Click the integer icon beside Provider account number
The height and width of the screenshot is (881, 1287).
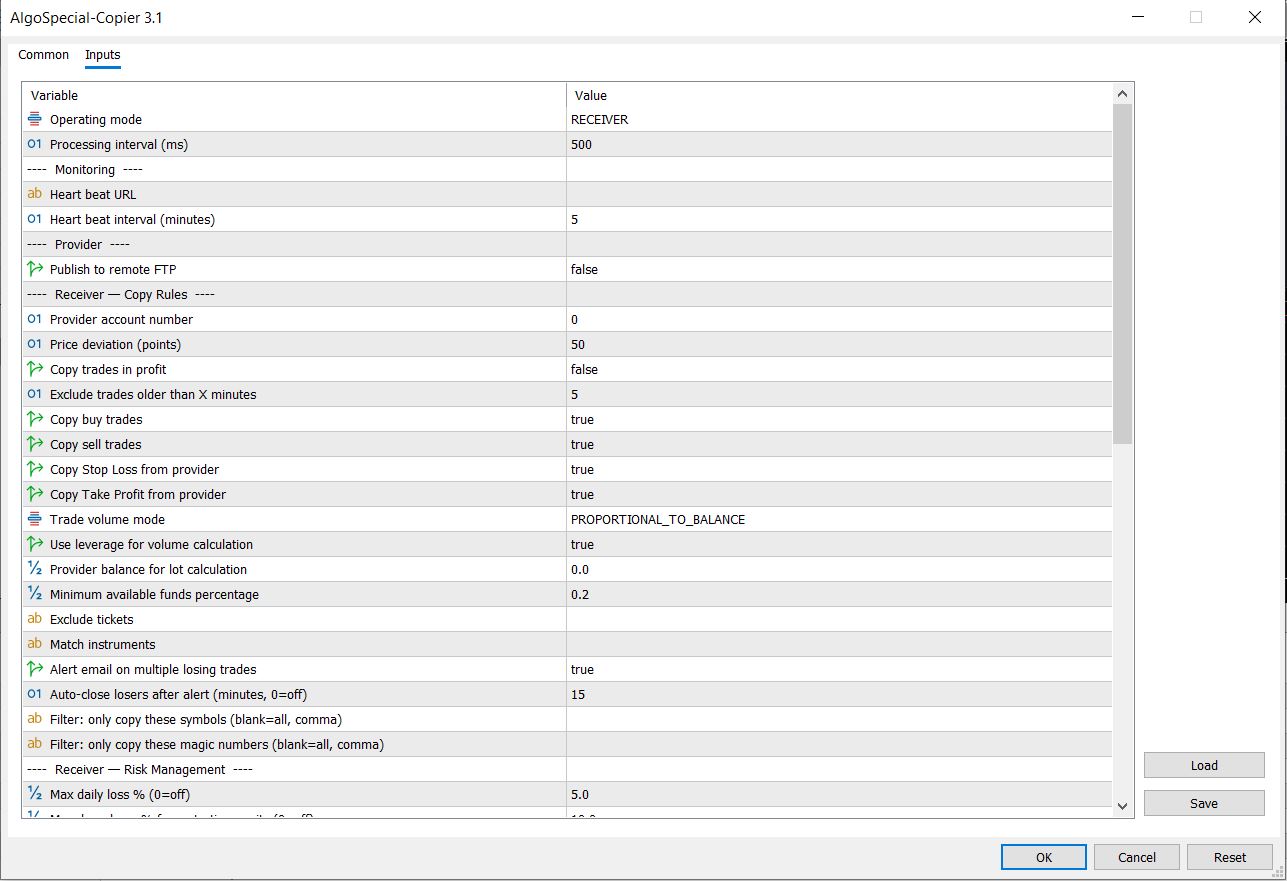(35, 319)
